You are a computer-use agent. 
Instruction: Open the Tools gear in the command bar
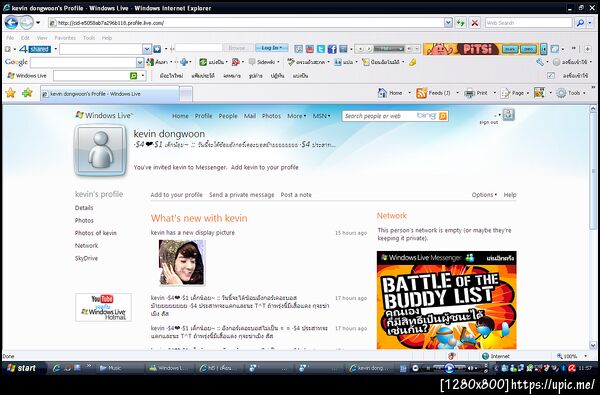point(561,93)
